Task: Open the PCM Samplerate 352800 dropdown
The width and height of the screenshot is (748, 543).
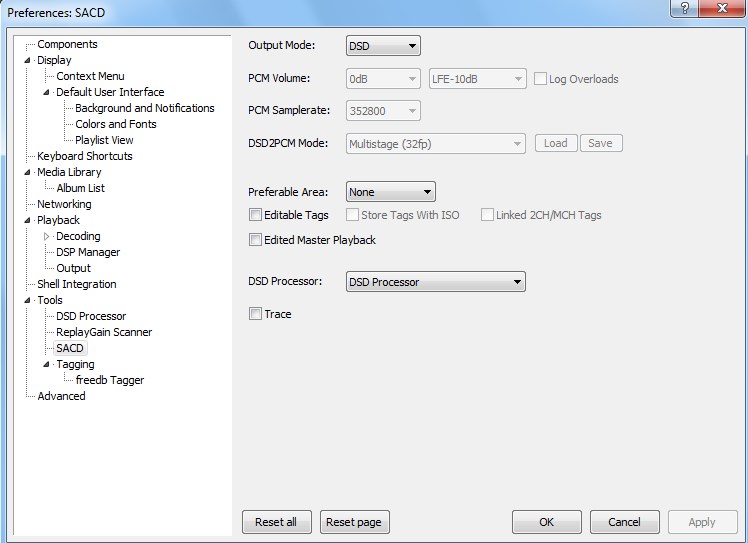Action: 383,111
